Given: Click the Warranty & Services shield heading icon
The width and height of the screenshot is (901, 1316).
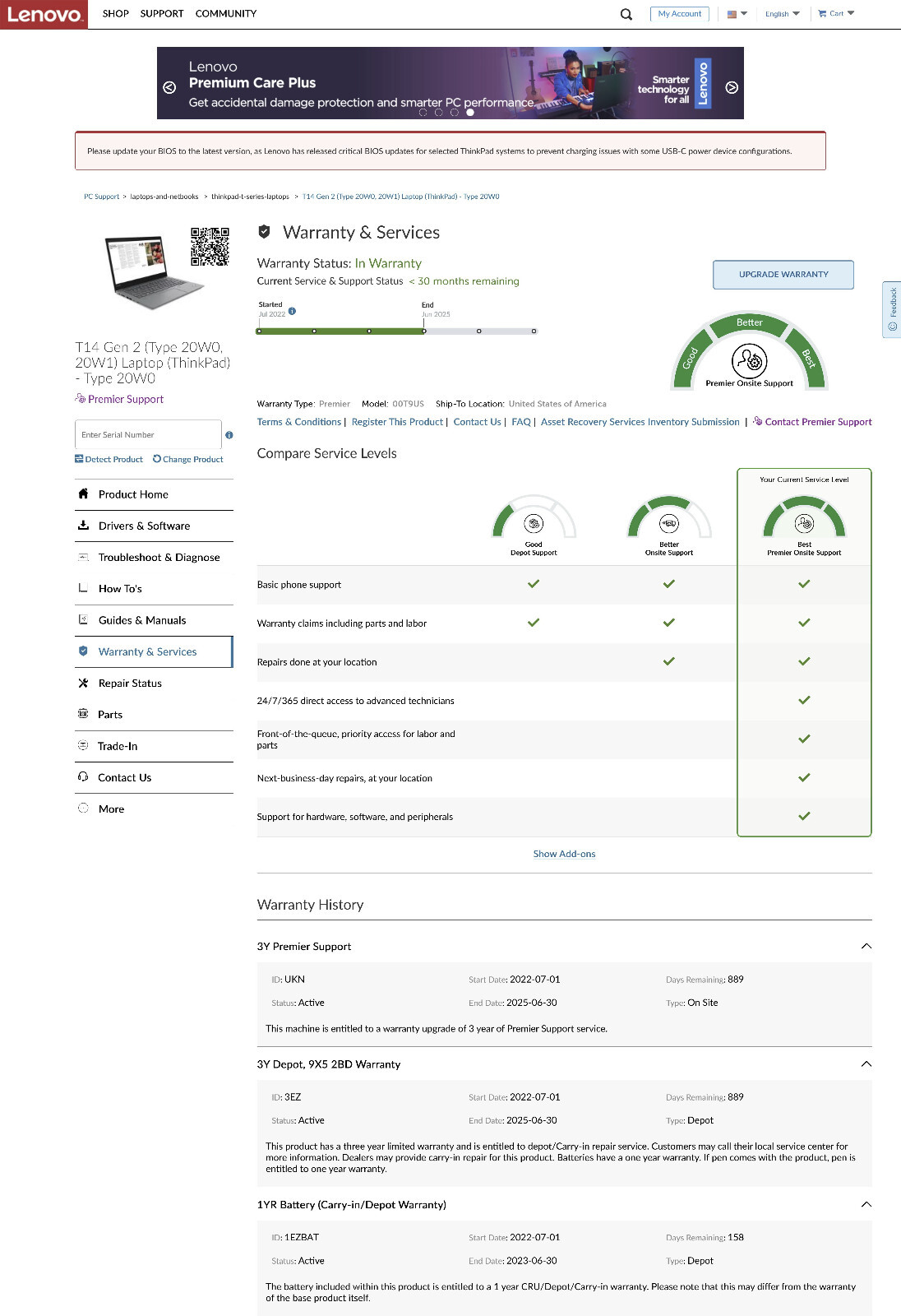Looking at the screenshot, I should pyautogui.click(x=264, y=232).
